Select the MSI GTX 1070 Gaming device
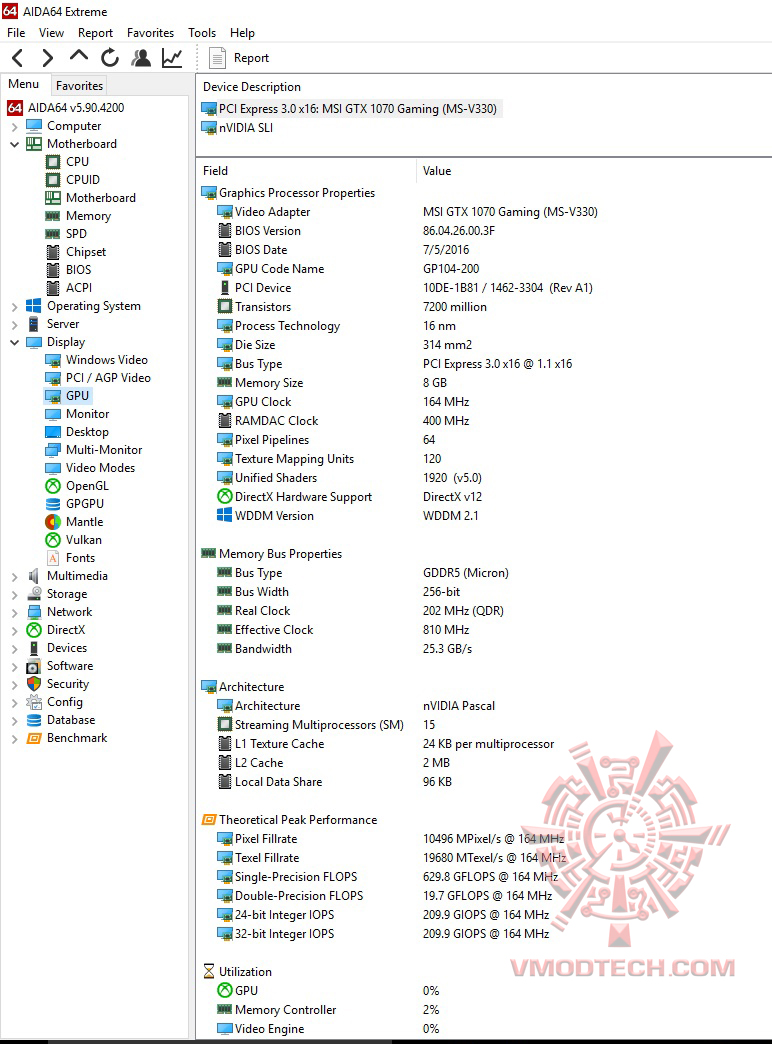Screen dimensions: 772x1044 (351, 109)
